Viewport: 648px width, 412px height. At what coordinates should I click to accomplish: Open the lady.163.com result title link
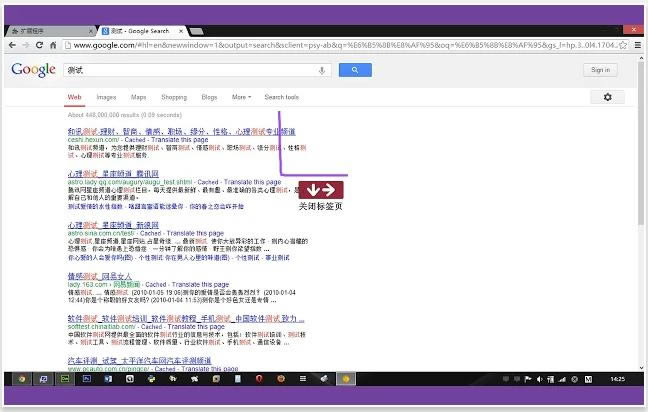(100, 276)
